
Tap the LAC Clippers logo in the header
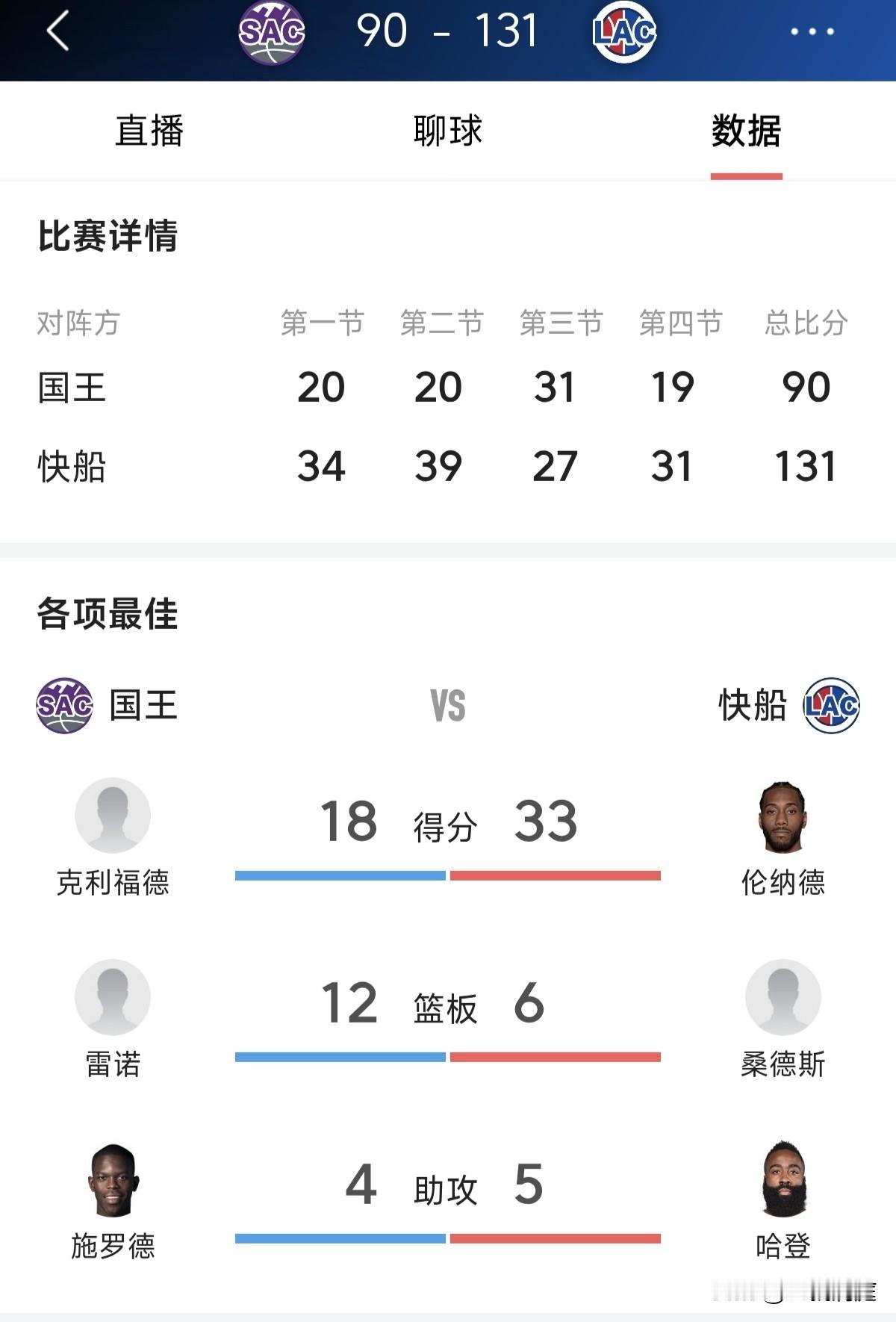tap(626, 31)
